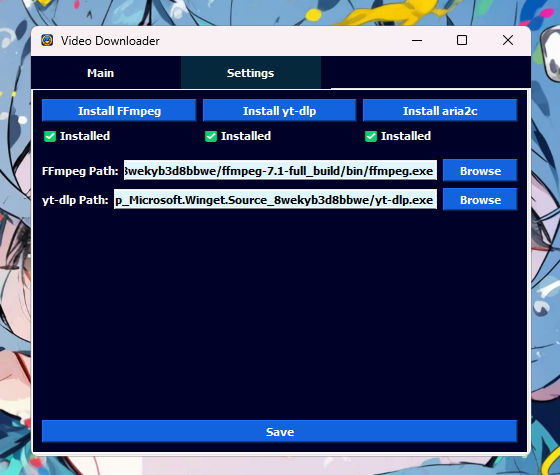Image resolution: width=560 pixels, height=475 pixels.
Task: Click into the yt-dlp Path field
Action: 275,199
